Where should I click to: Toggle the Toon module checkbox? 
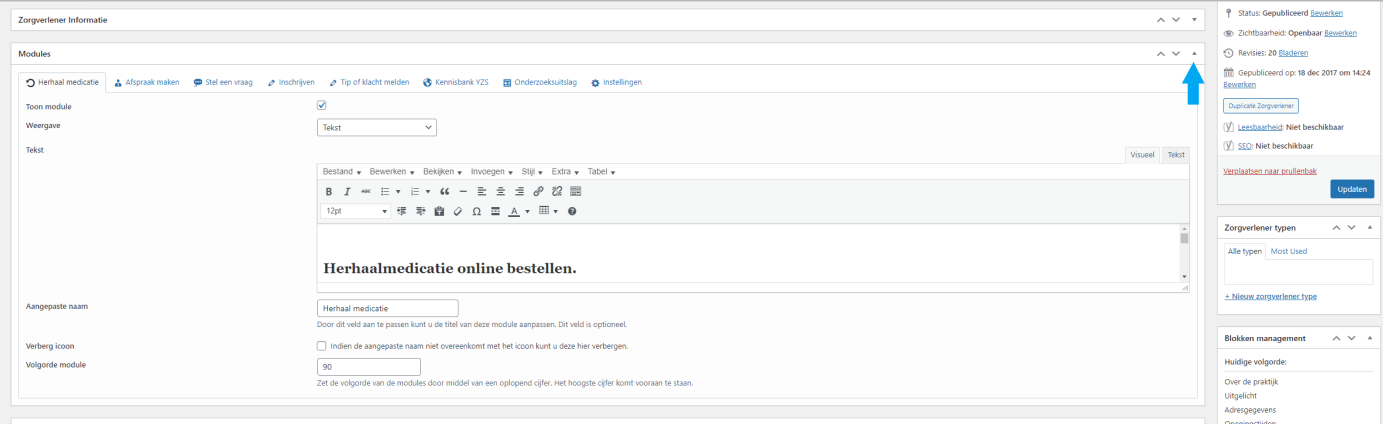(322, 106)
